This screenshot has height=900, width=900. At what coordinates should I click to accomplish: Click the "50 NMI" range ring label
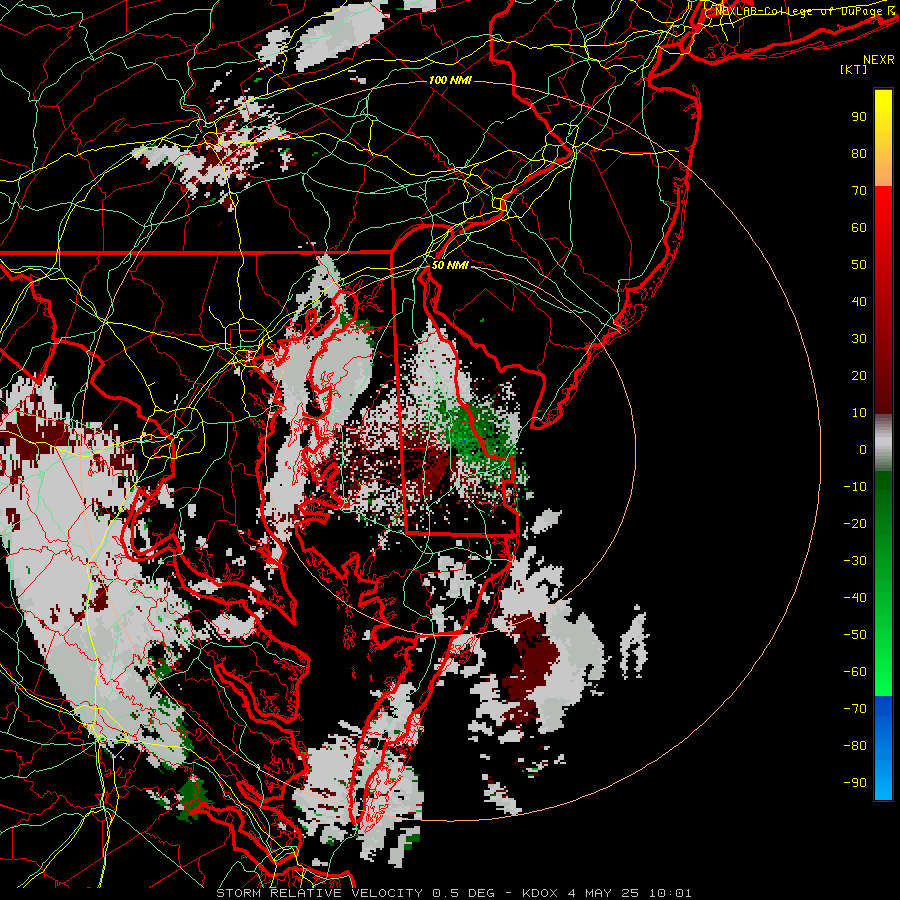pyautogui.click(x=450, y=265)
